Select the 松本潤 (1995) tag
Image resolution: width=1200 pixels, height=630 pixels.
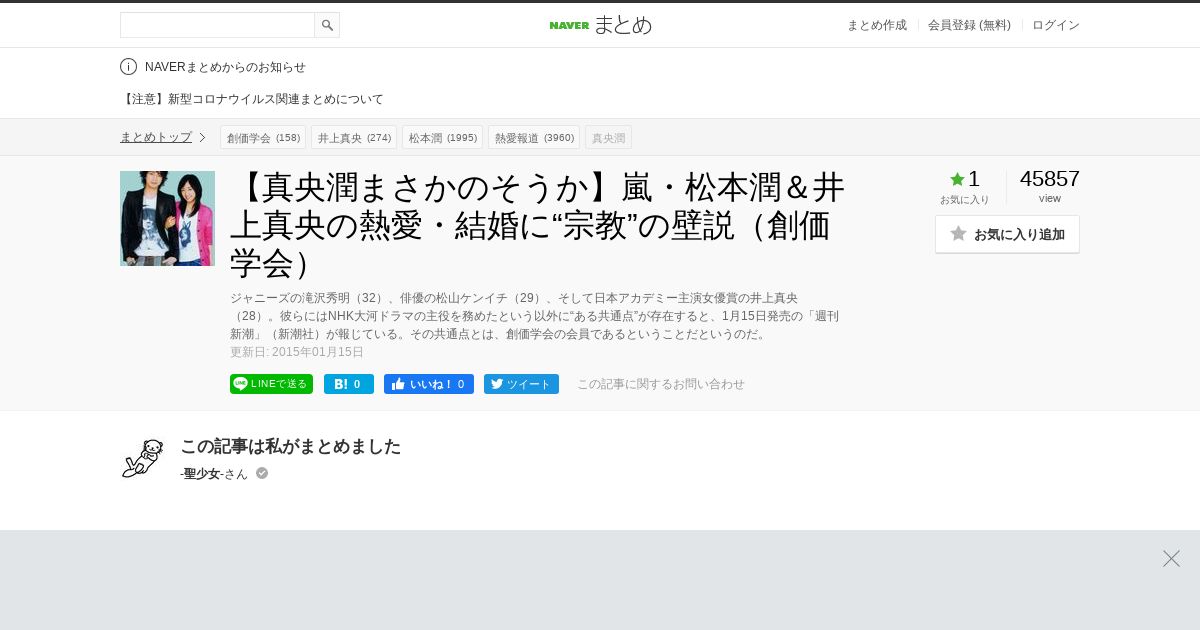442,137
